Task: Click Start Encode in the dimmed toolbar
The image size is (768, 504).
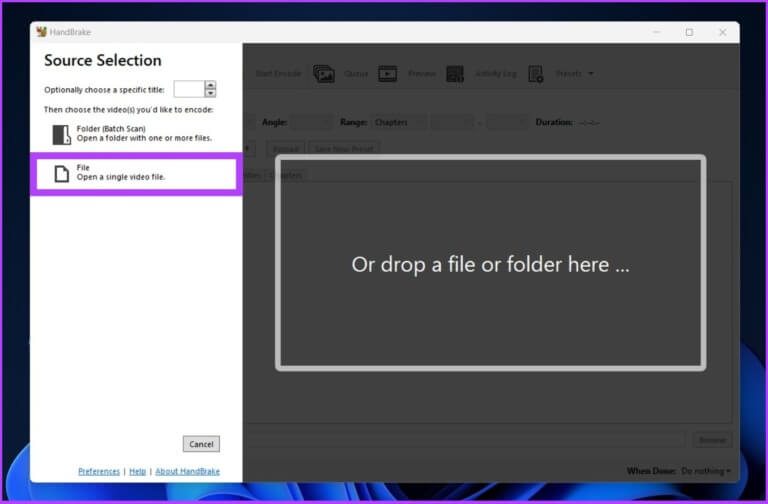Action: click(278, 73)
